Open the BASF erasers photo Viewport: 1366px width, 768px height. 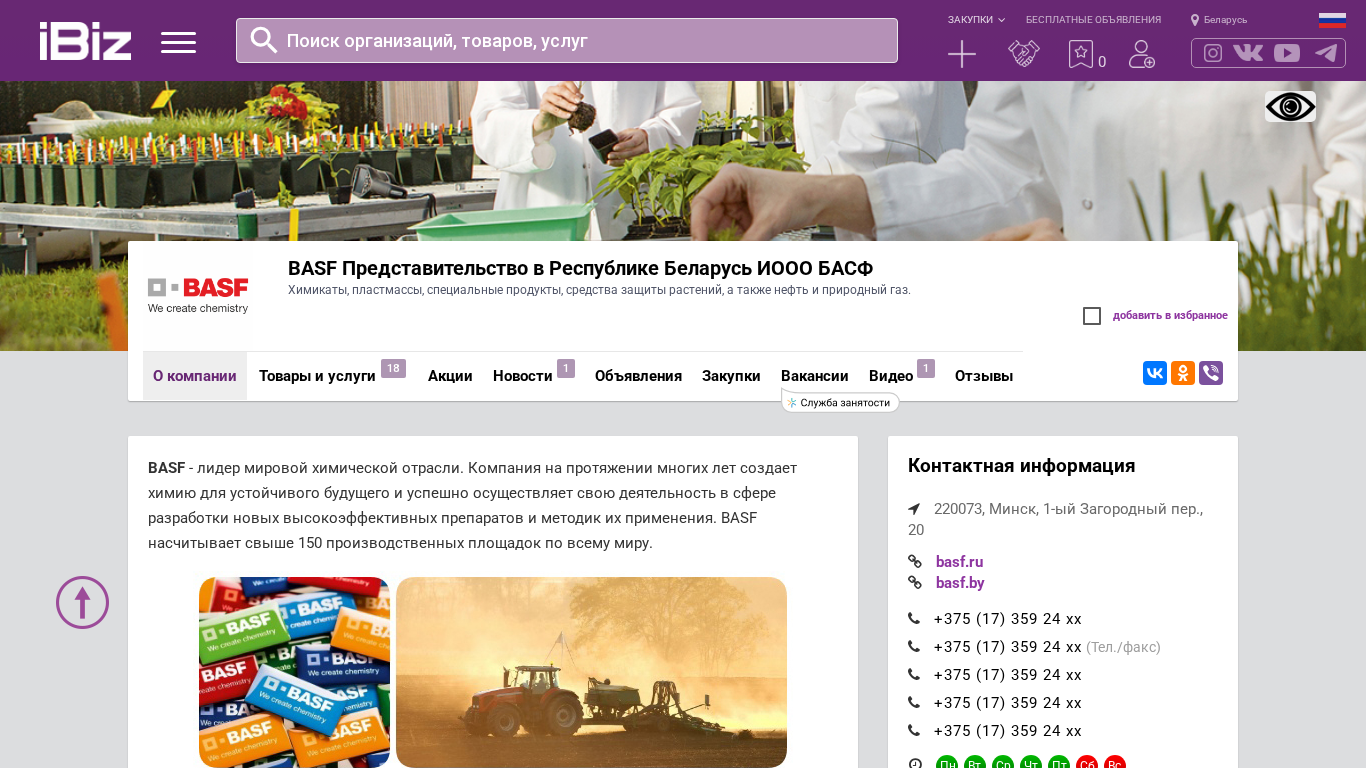click(x=294, y=672)
